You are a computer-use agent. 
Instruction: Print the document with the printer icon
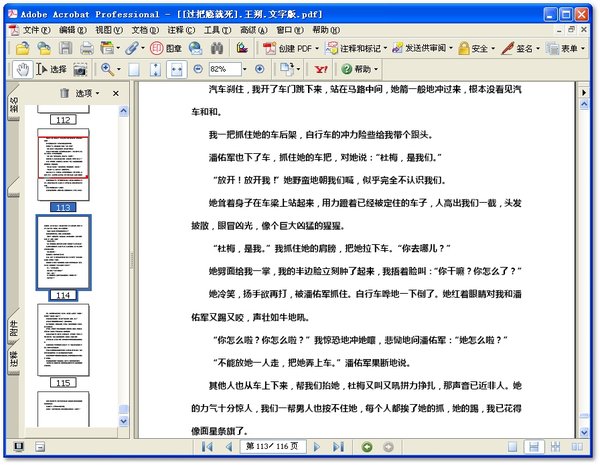87,48
